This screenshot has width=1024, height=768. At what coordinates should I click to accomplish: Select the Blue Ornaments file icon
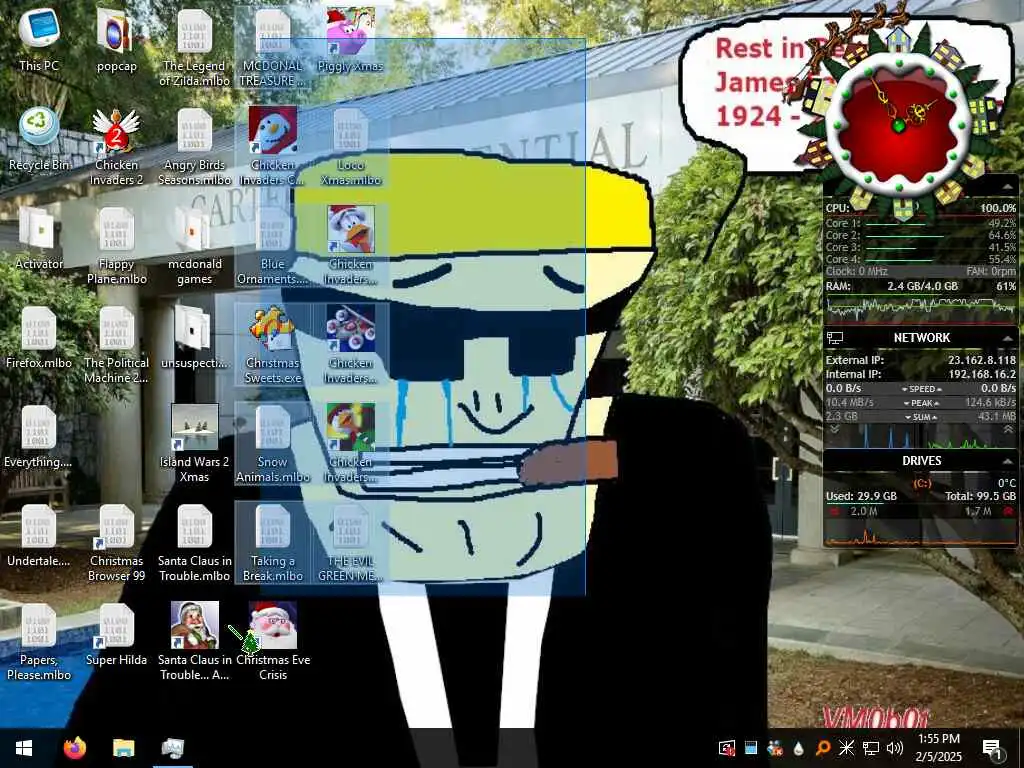coord(272,246)
